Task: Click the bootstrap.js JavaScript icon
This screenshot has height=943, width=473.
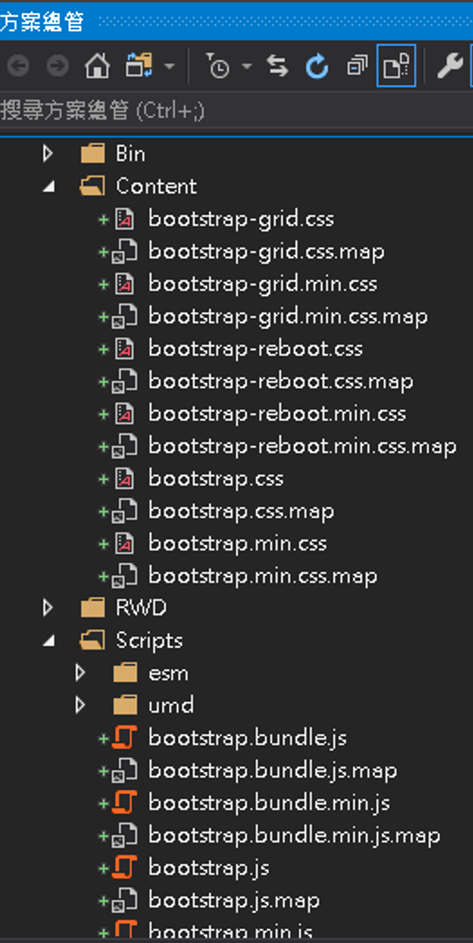Action: click(x=125, y=868)
